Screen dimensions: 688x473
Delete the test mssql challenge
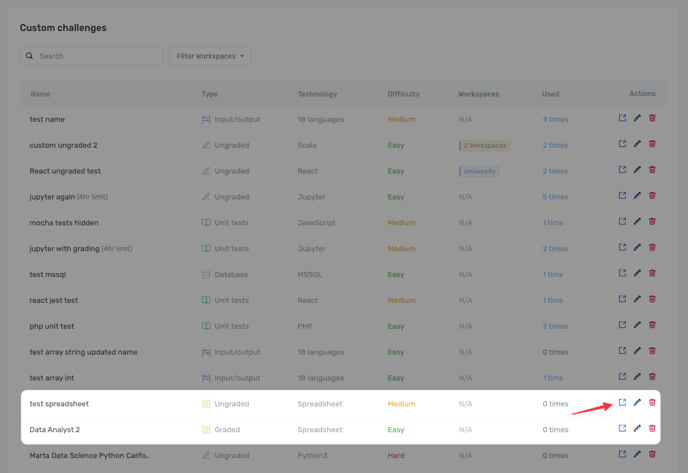click(652, 274)
